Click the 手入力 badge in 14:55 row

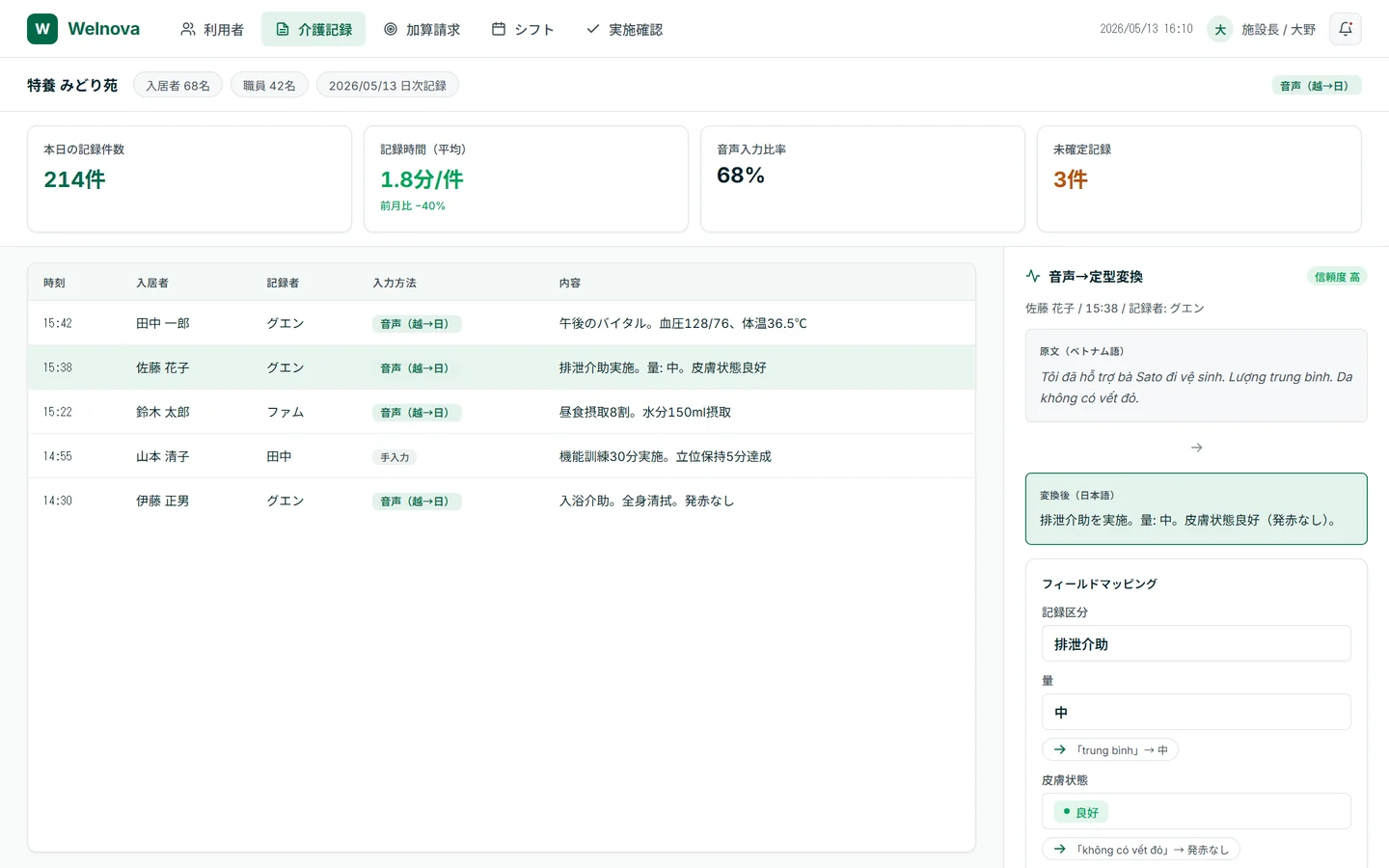click(x=395, y=457)
